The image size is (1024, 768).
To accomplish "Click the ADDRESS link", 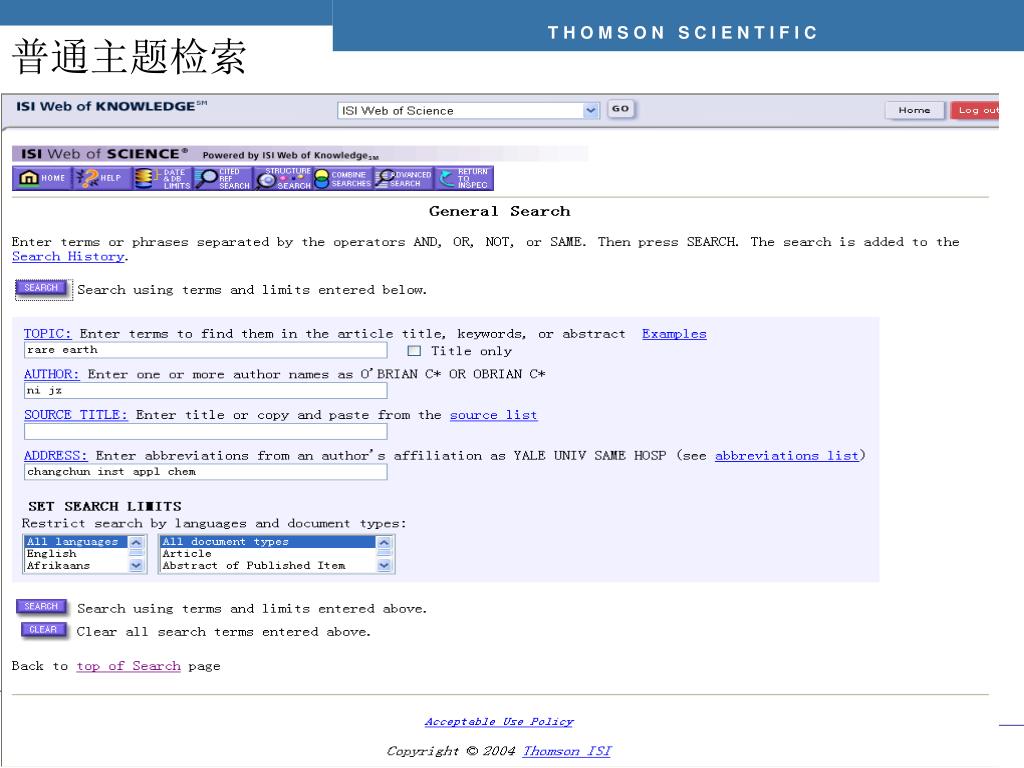I will point(56,455).
